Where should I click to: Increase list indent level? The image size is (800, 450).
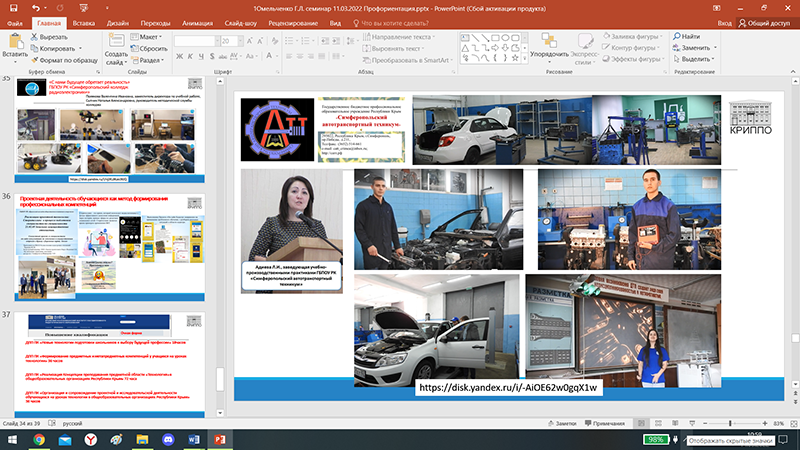click(336, 41)
